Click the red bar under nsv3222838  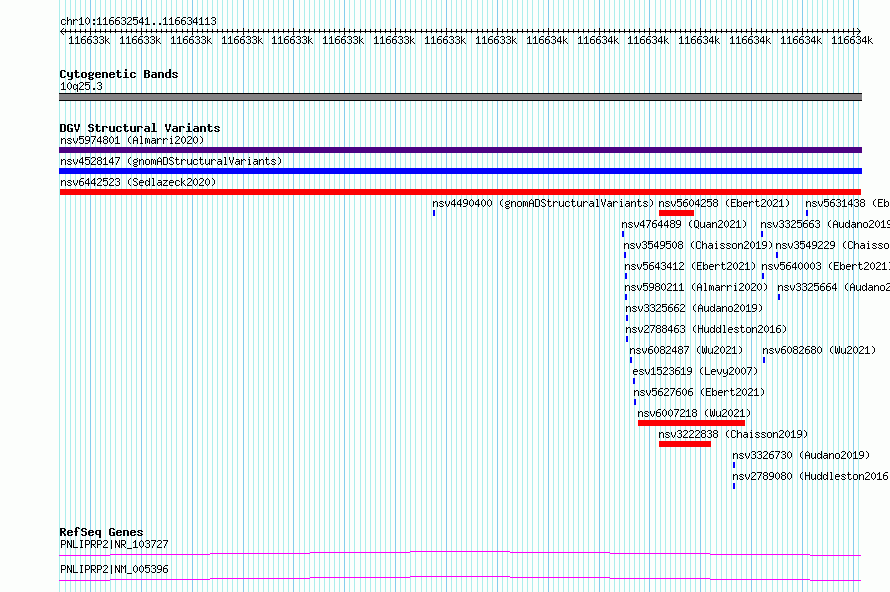click(685, 444)
